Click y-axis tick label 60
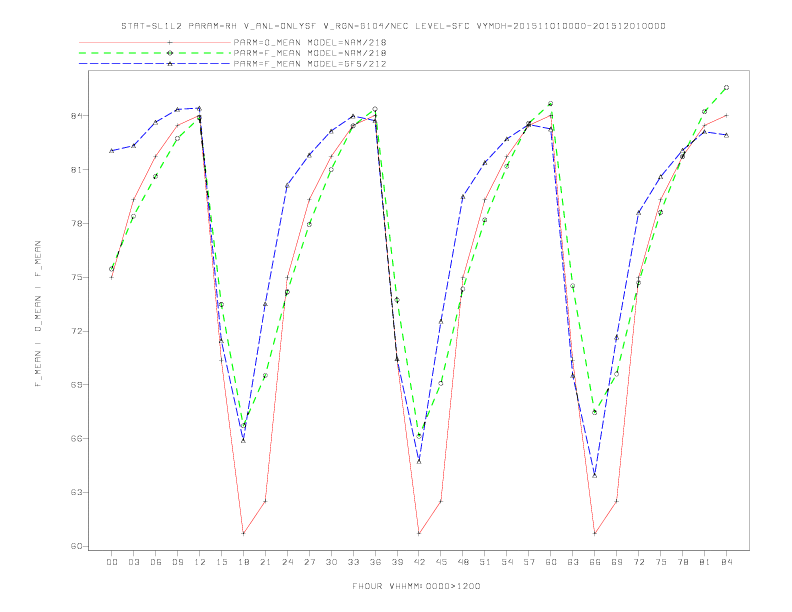 coord(77,546)
